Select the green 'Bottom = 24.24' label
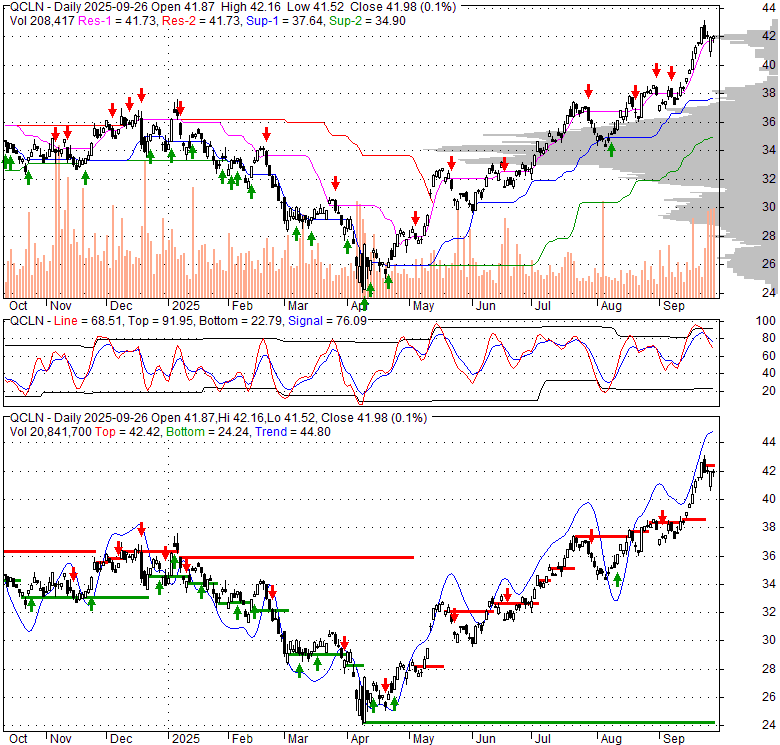780x745 pixels. point(208,432)
